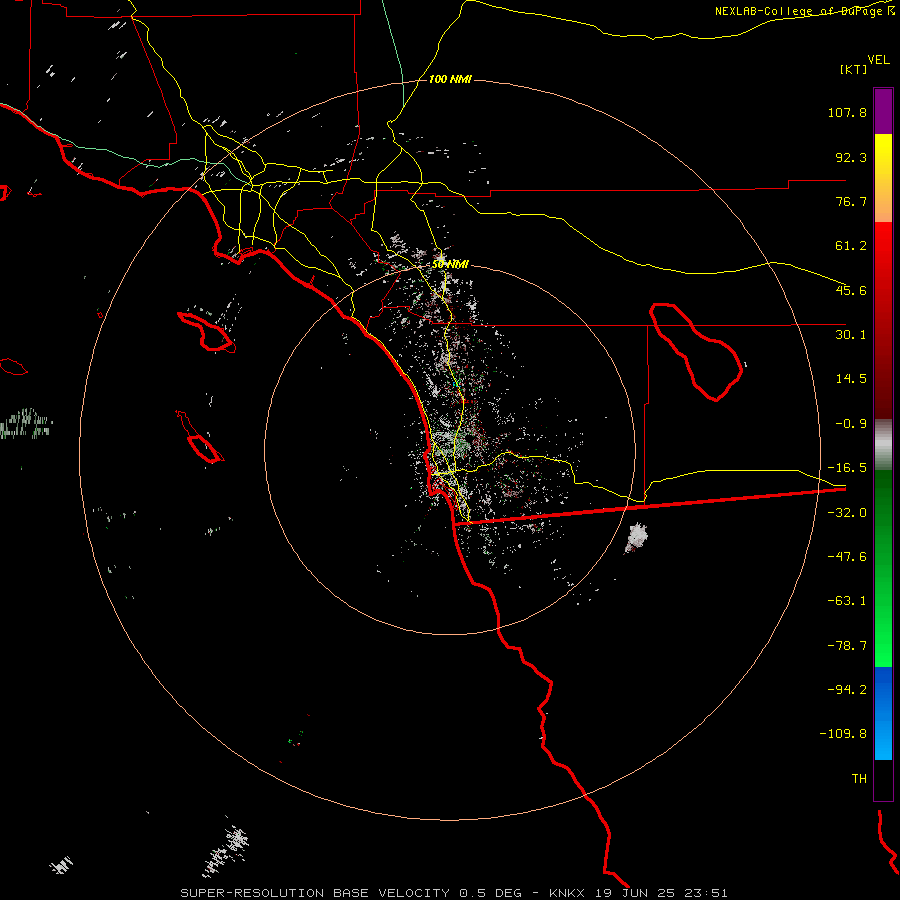Image resolution: width=900 pixels, height=900 pixels.
Task: Pick the purple segment of the velocity scale
Action: tap(883, 111)
